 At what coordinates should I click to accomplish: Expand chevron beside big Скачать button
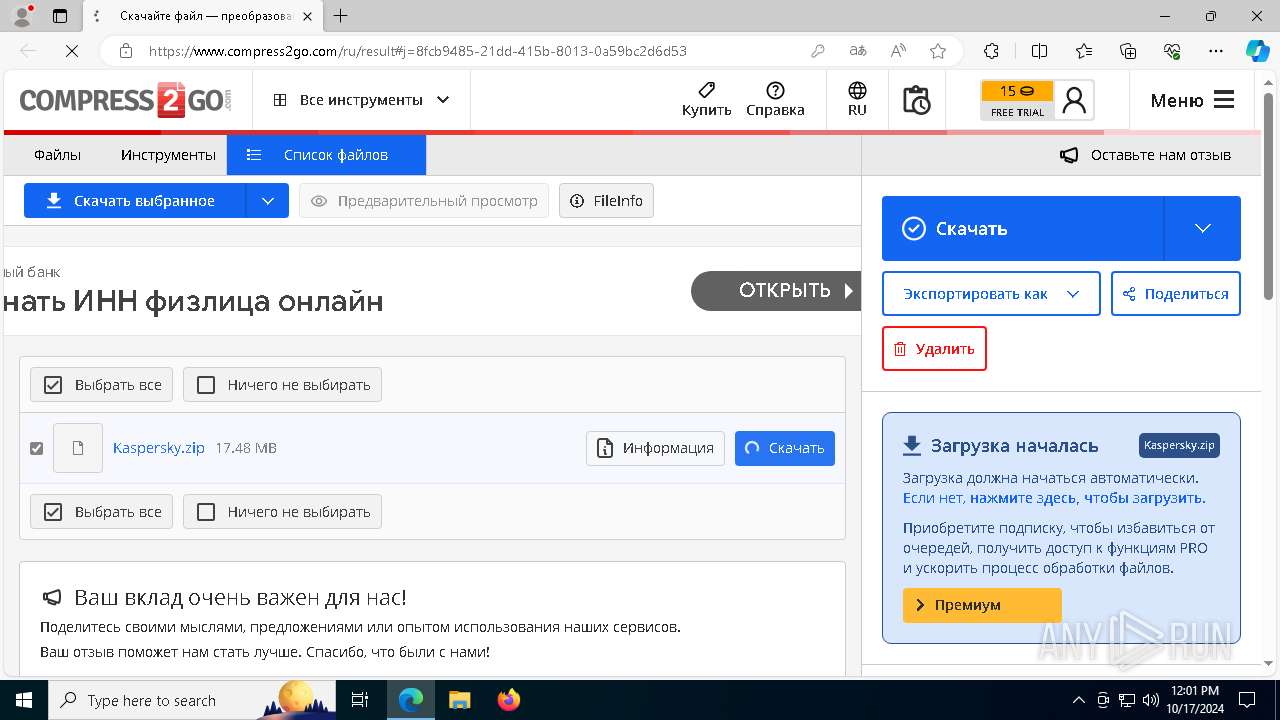click(x=1203, y=228)
